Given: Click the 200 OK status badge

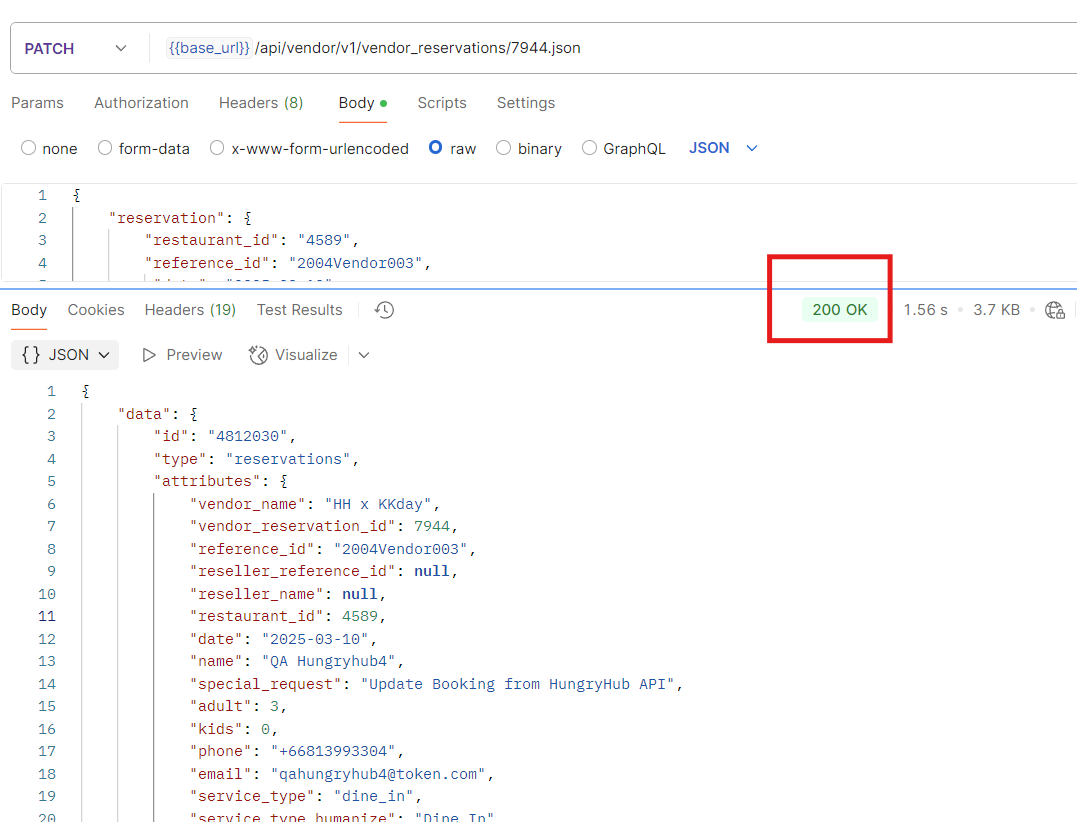Looking at the screenshot, I should coord(839,310).
